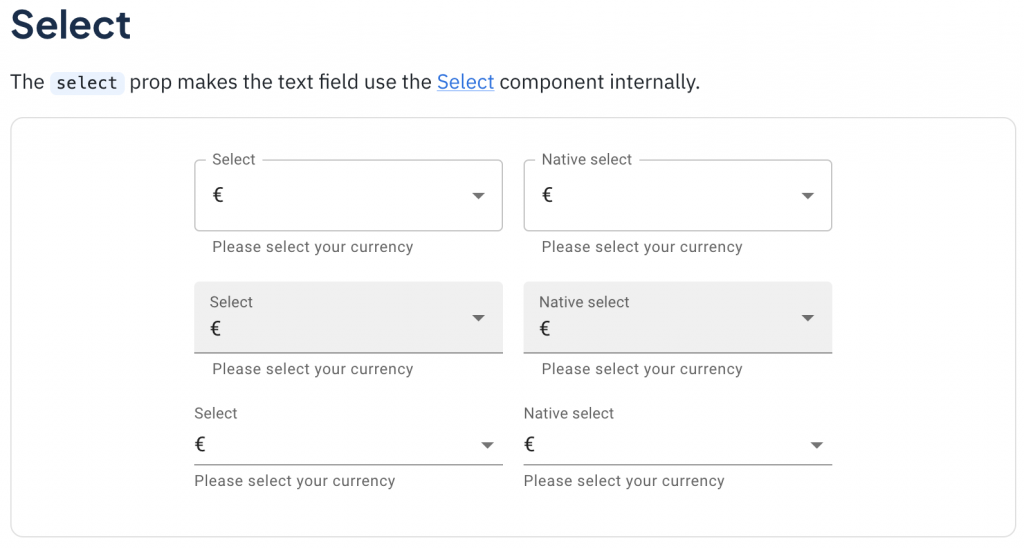Click the helper text under the outlined Native select
Viewport: 1024px width, 549px height.
641,247
